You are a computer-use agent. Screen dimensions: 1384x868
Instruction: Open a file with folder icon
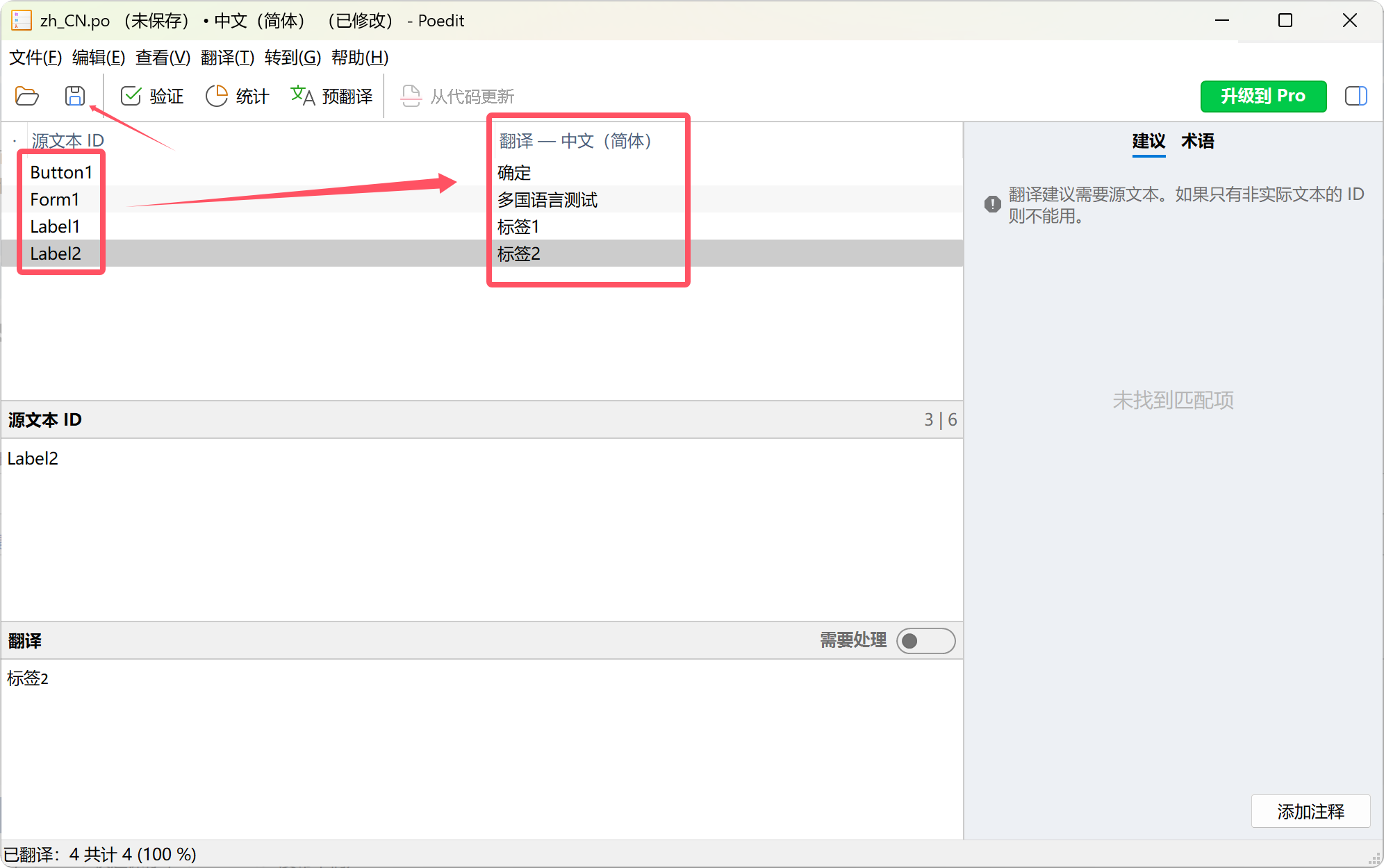point(27,96)
